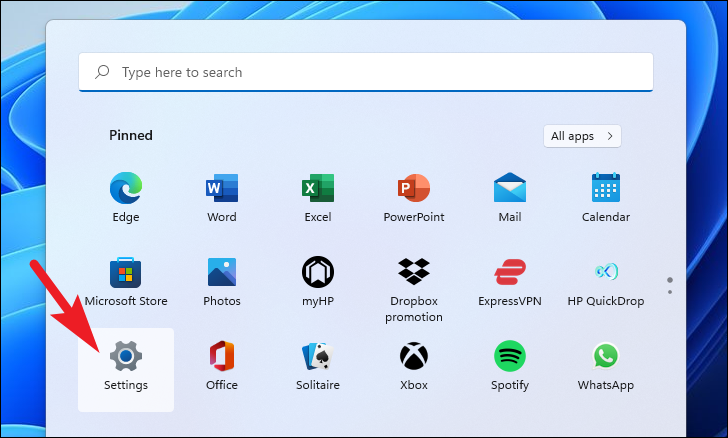
Task: Launch PowerPoint from Start menu
Action: pyautogui.click(x=414, y=188)
